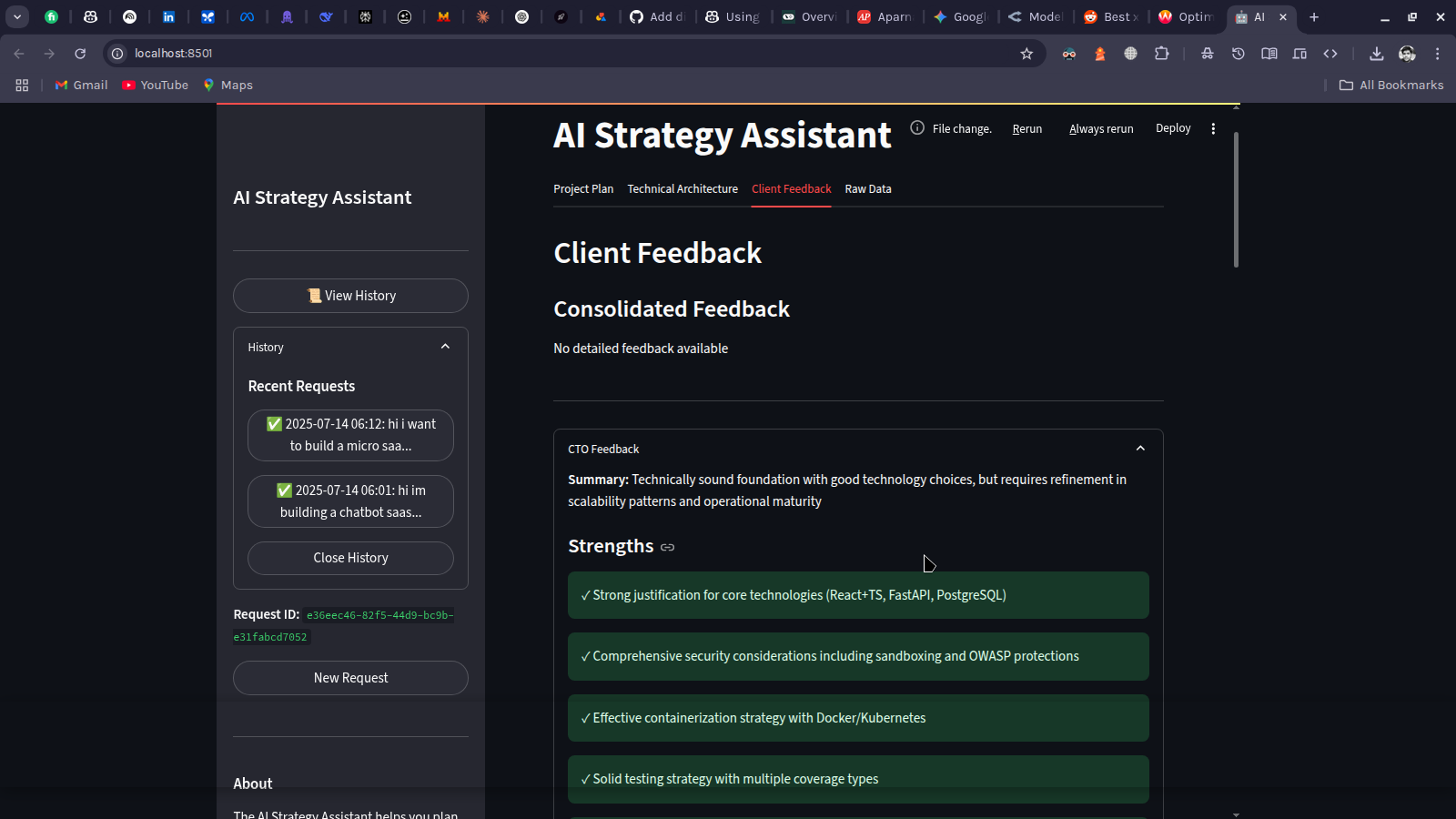Reload the page using the browser refresh icon
Screen dimensions: 1456x819
80,54
